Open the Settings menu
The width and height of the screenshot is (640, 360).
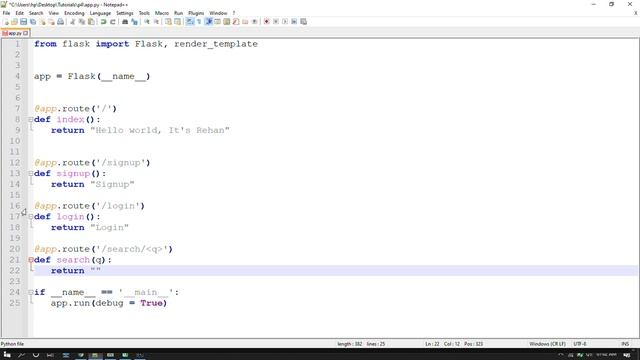click(124, 13)
